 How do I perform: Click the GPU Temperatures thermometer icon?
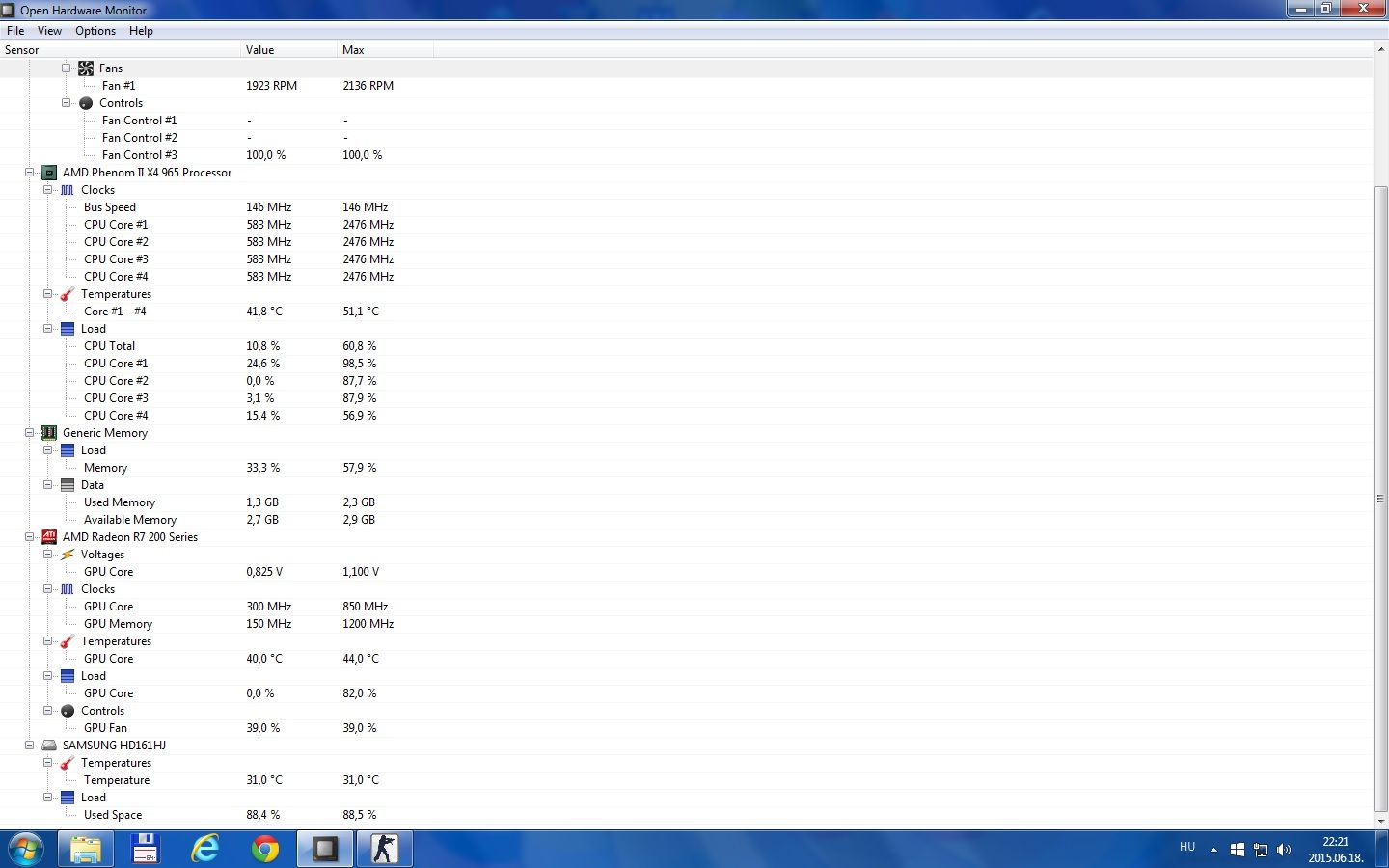[x=68, y=641]
